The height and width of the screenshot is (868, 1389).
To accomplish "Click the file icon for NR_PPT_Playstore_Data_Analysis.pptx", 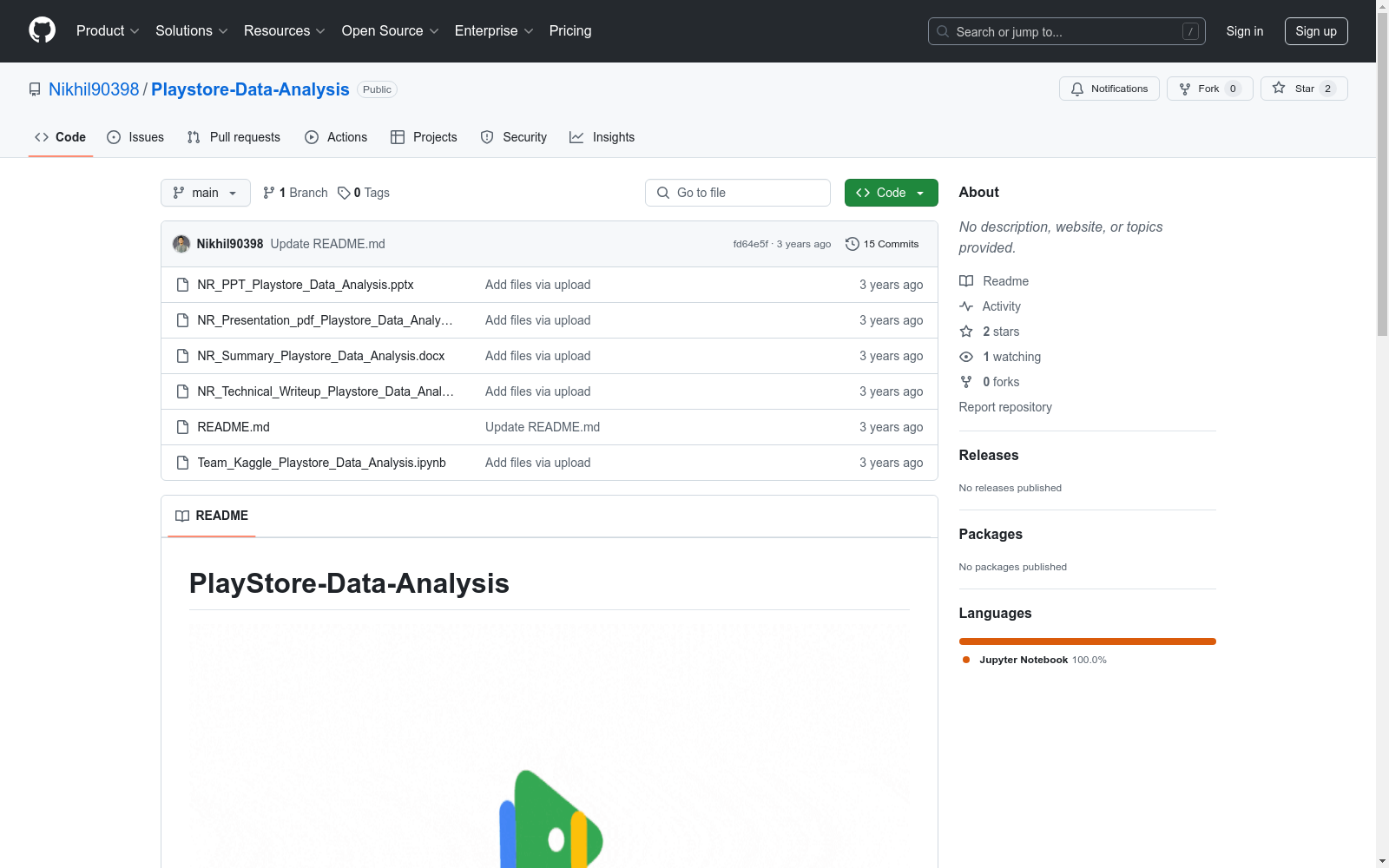I will click(182, 285).
